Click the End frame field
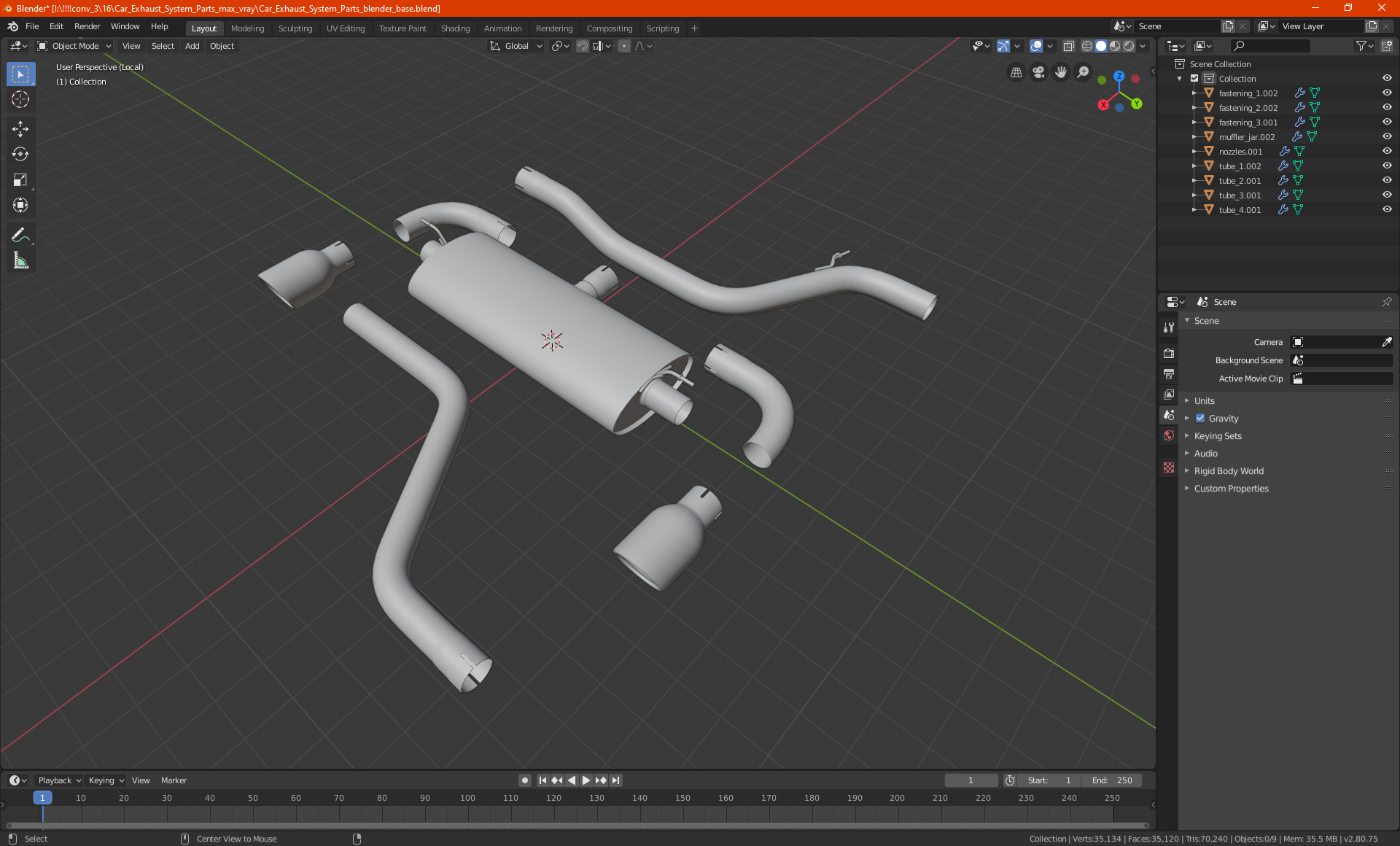The image size is (1400, 846). coord(1112,780)
